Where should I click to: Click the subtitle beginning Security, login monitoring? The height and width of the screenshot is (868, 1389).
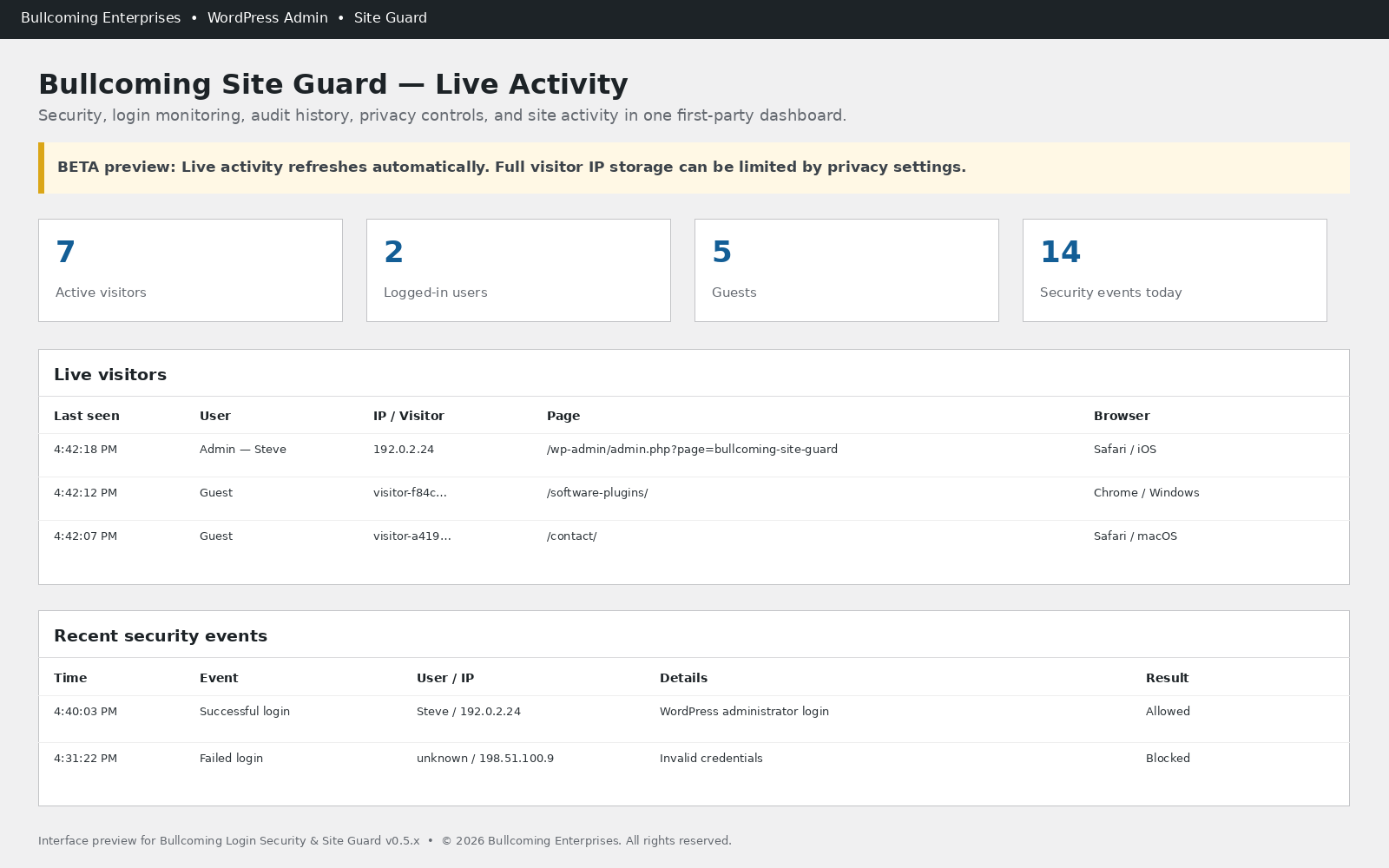pyautogui.click(x=442, y=115)
